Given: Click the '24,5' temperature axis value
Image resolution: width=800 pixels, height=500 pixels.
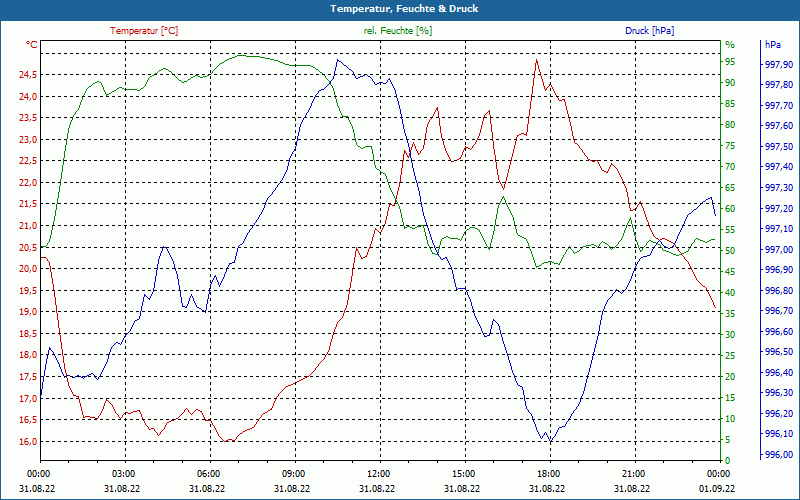Looking at the screenshot, I should click(28, 75).
